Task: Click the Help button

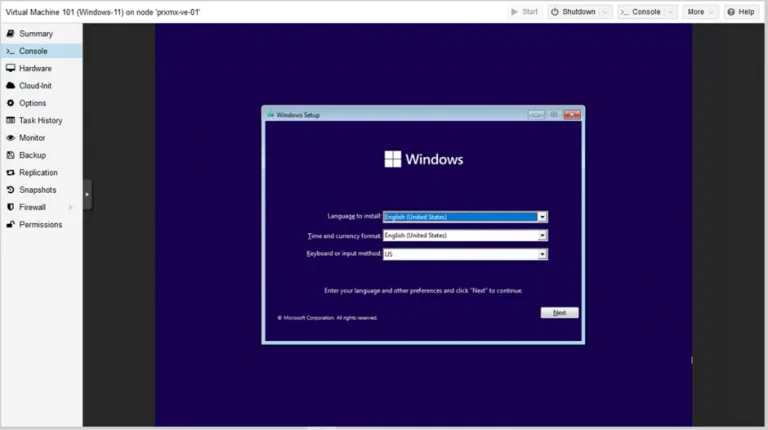Action: (741, 12)
